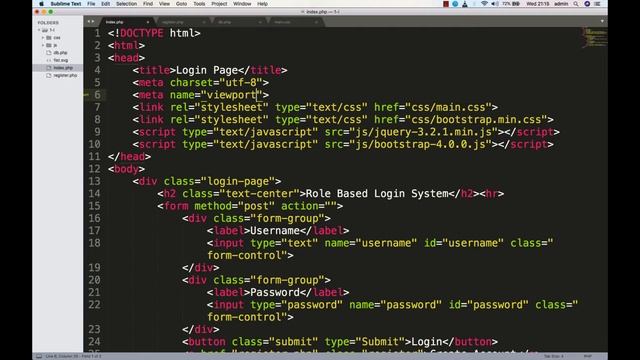Open the Tools menu
The width and height of the screenshot is (640, 360).
click(199, 4)
